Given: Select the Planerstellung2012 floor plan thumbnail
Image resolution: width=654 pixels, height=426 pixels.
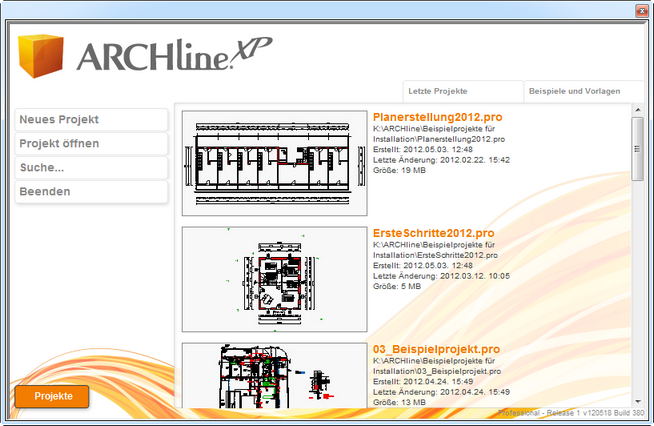Looking at the screenshot, I should (x=274, y=163).
